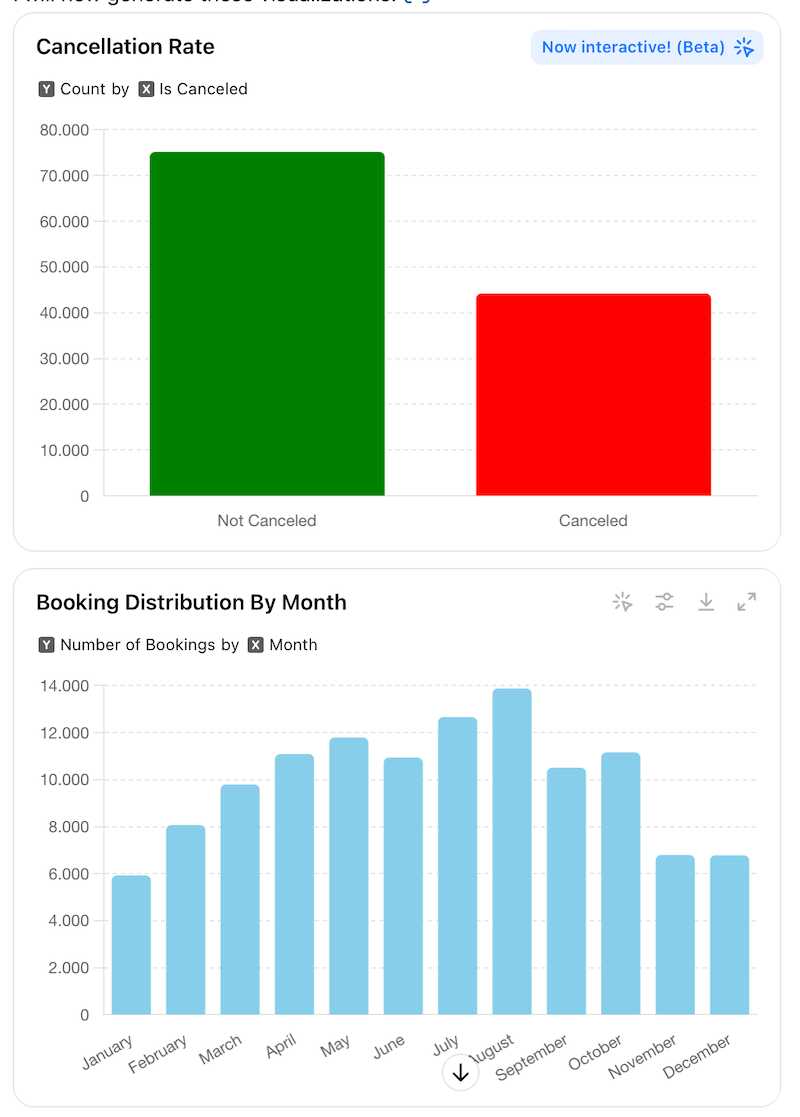Select the interactive cursor tool on the Booking chart
Image resolution: width=800 pixels, height=1117 pixels.
622,602
